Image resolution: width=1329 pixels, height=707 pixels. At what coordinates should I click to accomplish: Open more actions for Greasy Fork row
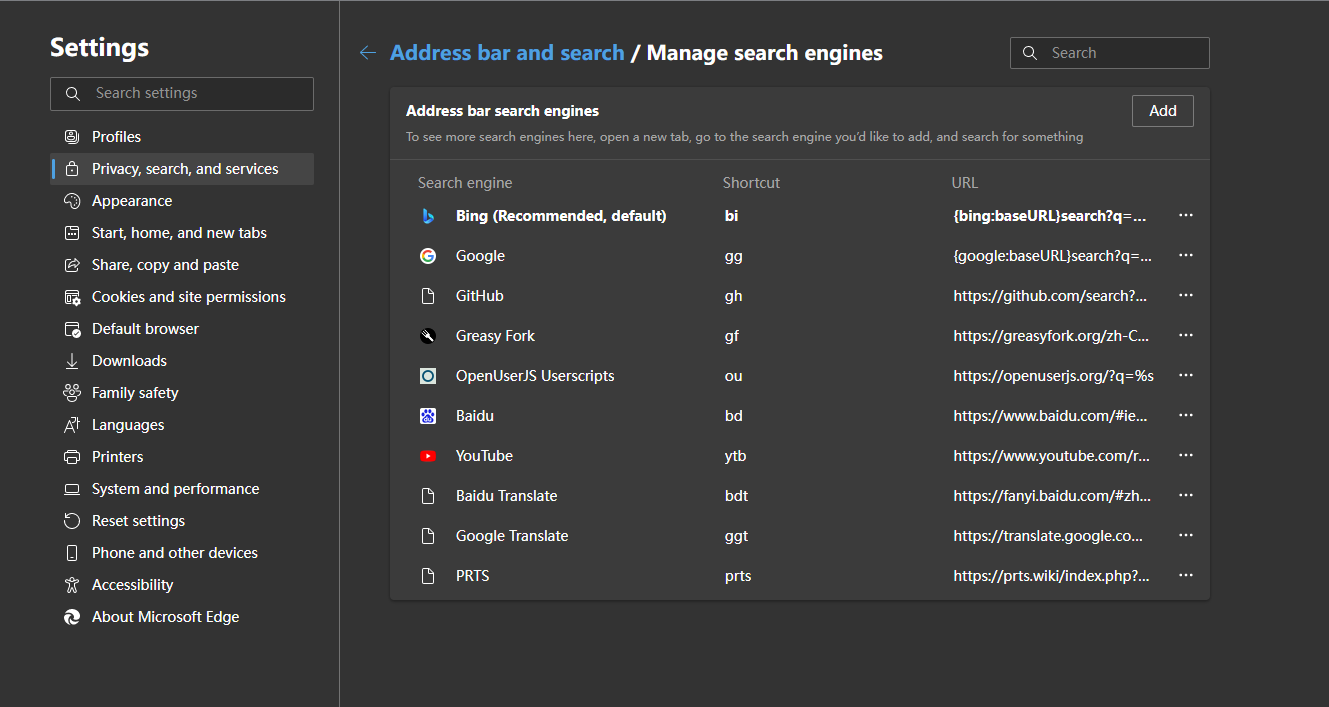coord(1186,336)
